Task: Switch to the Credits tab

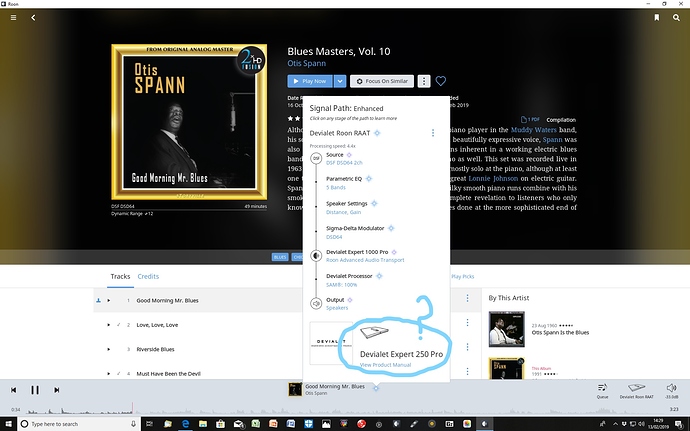Action: [148, 276]
